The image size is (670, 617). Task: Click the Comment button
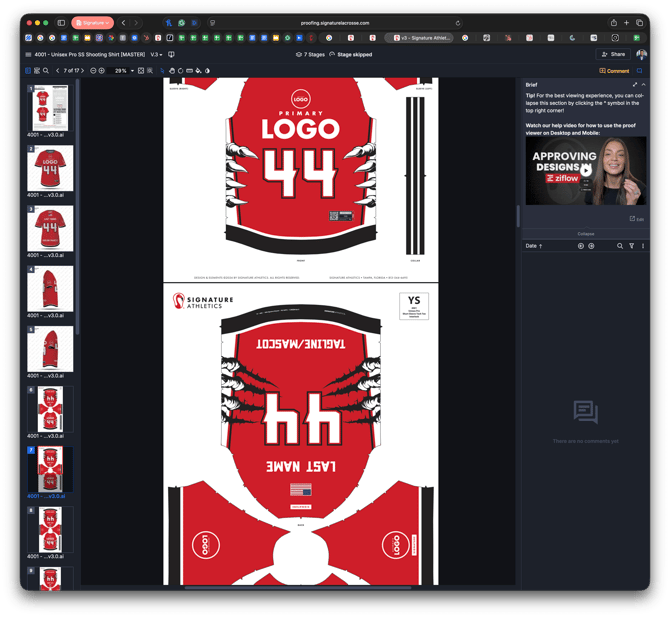point(614,71)
